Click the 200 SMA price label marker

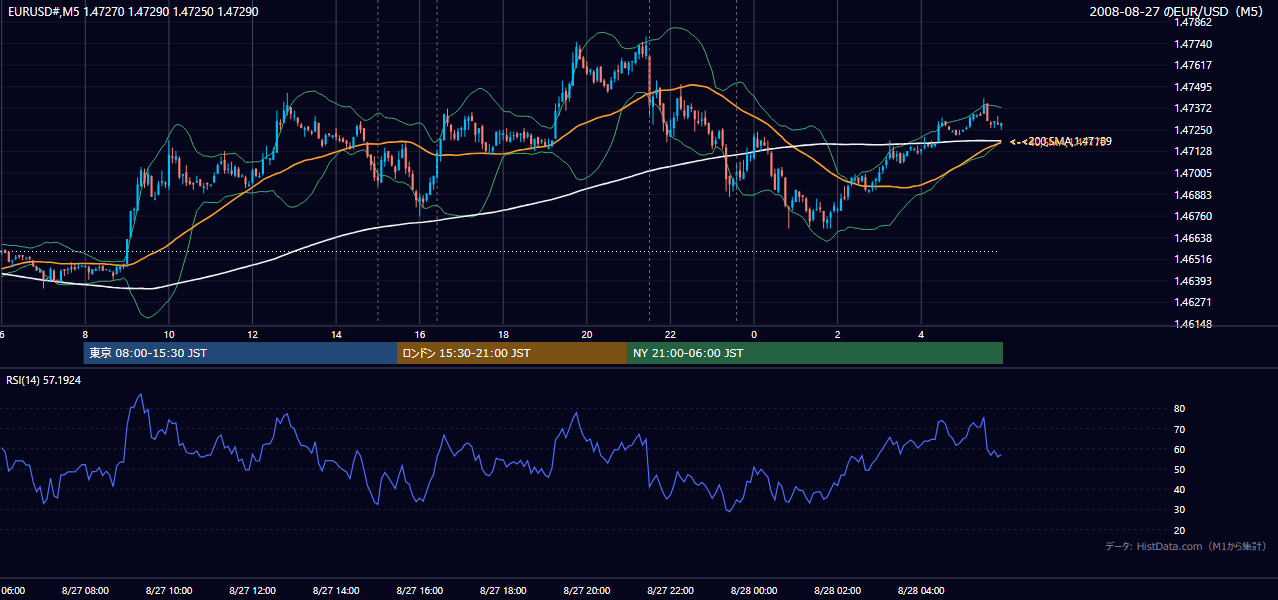coord(1062,141)
